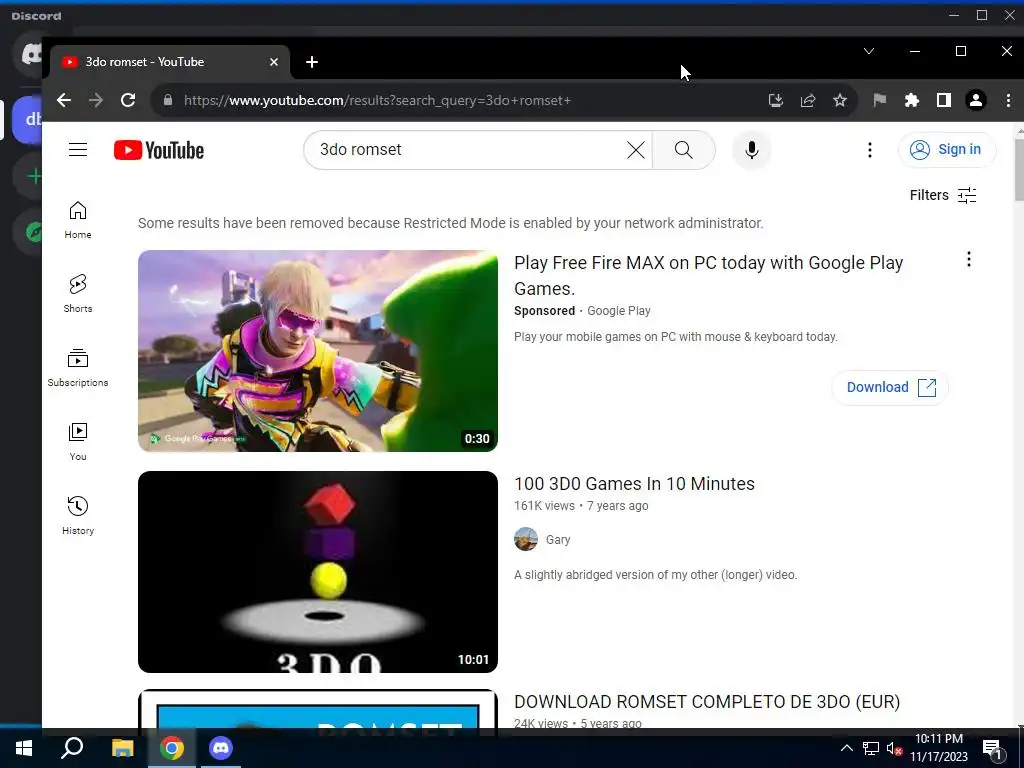This screenshot has height=768, width=1024.
Task: Click the magnifier search button
Action: click(683, 150)
